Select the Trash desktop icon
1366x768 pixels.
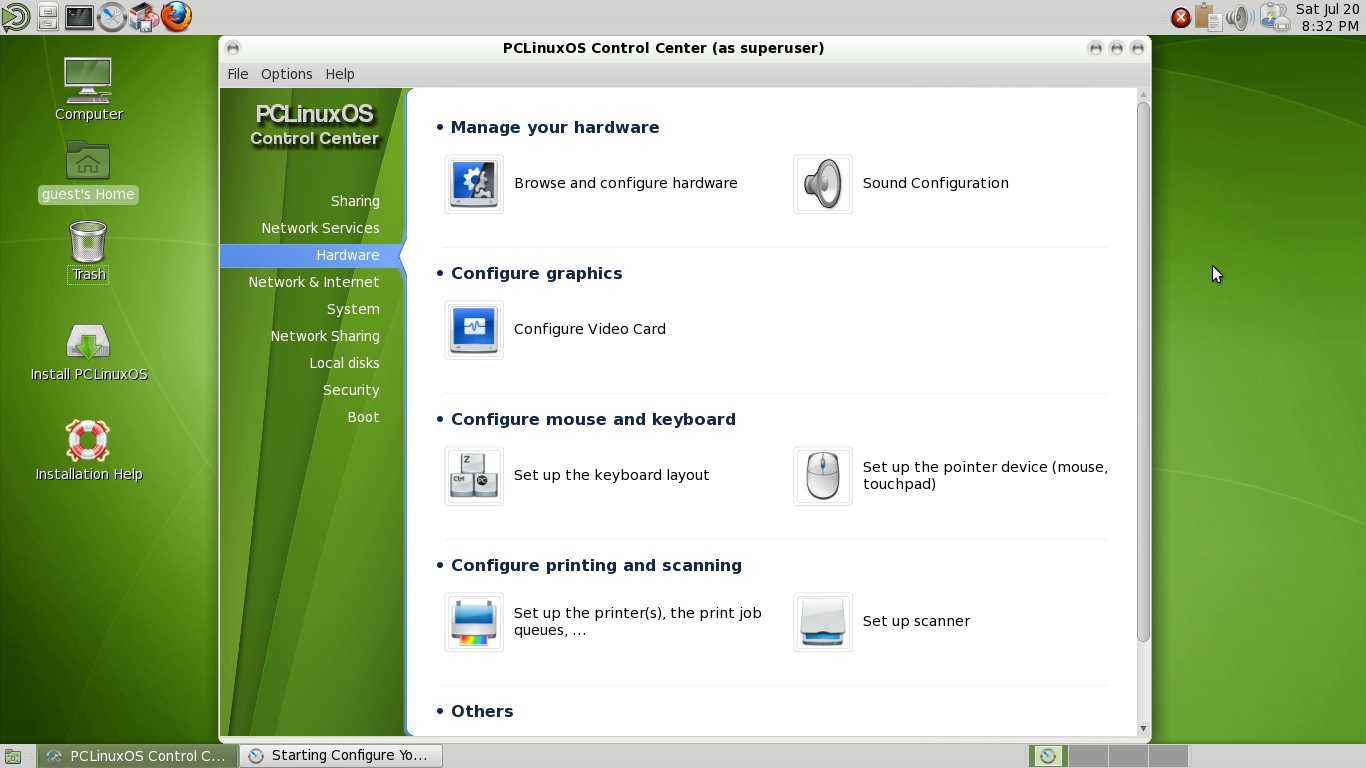[x=88, y=242]
